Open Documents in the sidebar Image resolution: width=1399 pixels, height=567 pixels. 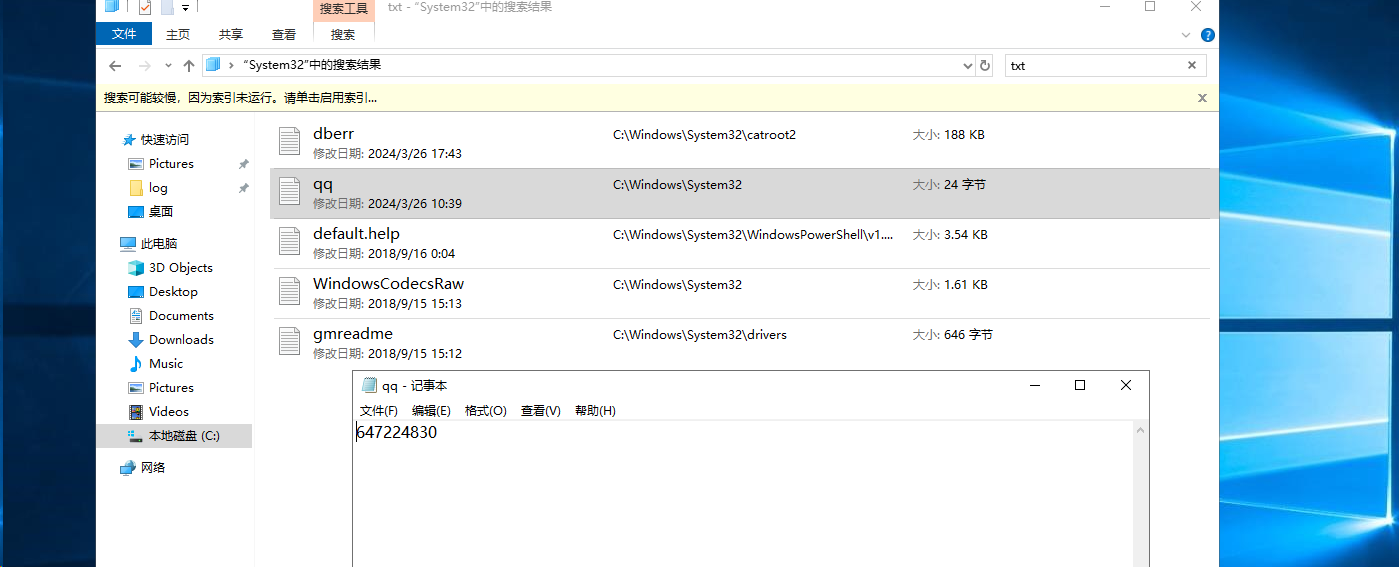pos(181,316)
